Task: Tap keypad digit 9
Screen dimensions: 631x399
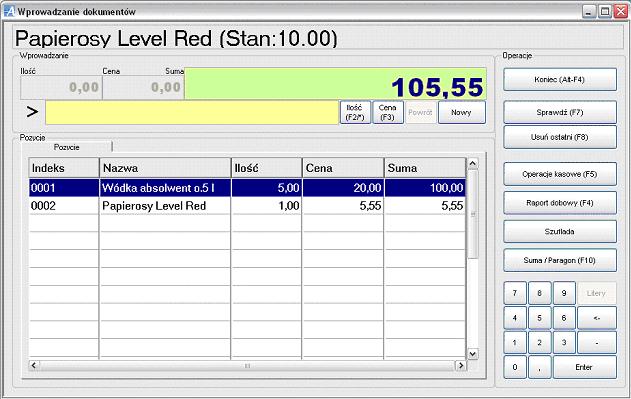Action: 564,293
